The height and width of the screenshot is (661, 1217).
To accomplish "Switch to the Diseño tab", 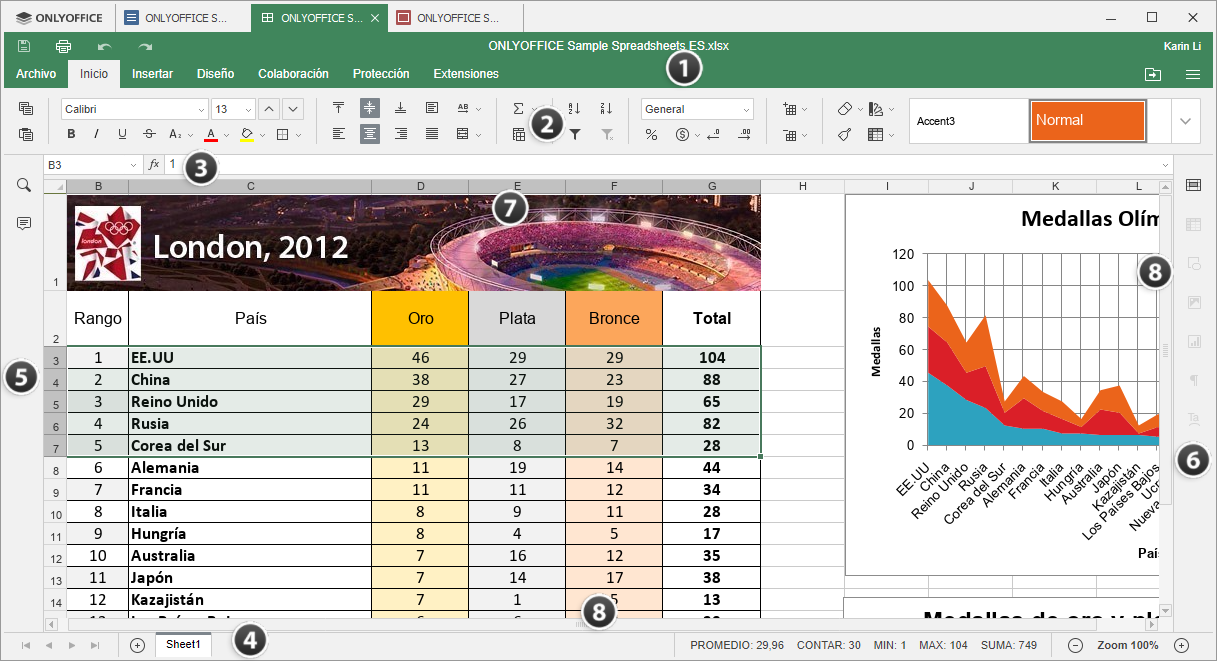I will pos(216,74).
